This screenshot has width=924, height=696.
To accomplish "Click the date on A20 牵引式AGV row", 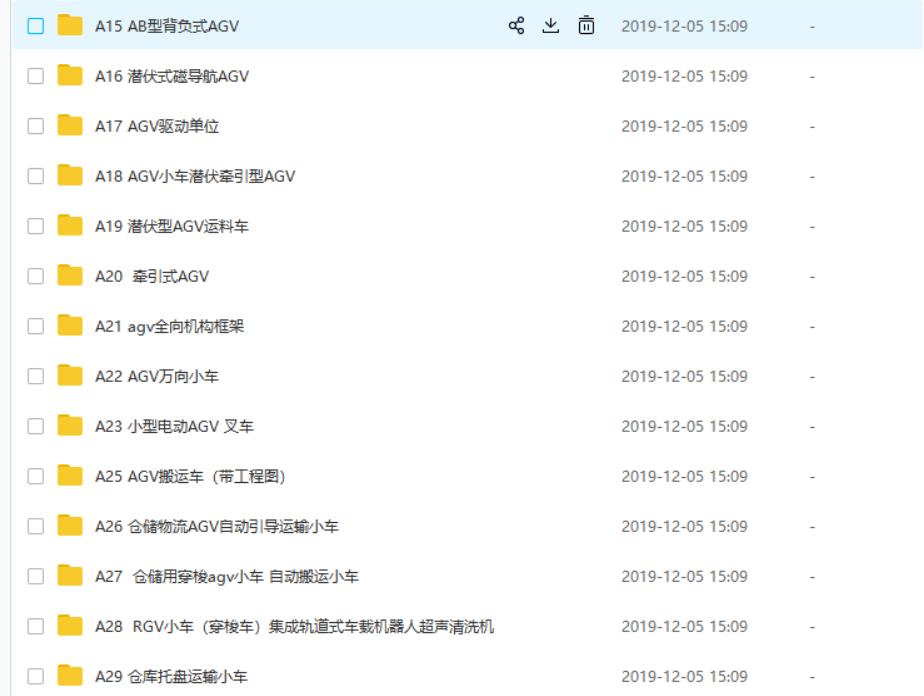I will (x=684, y=276).
